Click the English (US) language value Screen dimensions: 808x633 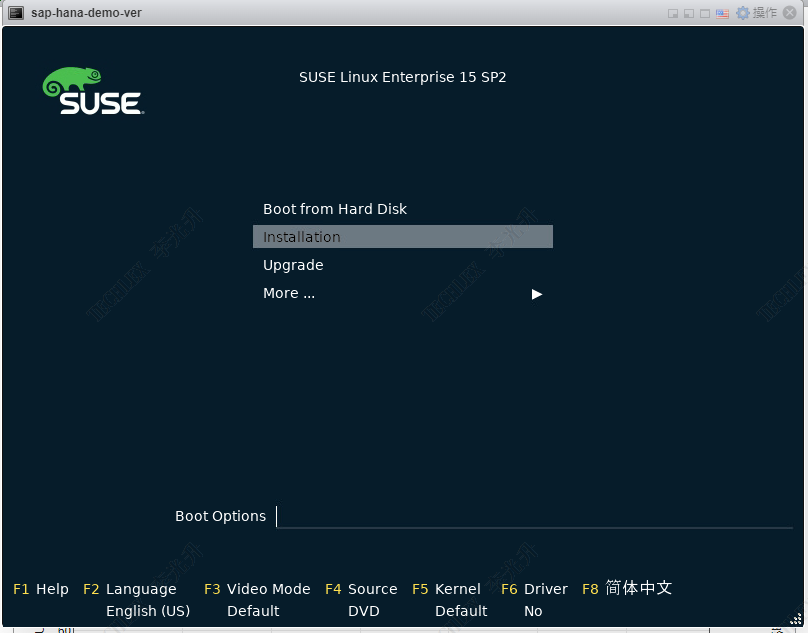[x=148, y=611]
